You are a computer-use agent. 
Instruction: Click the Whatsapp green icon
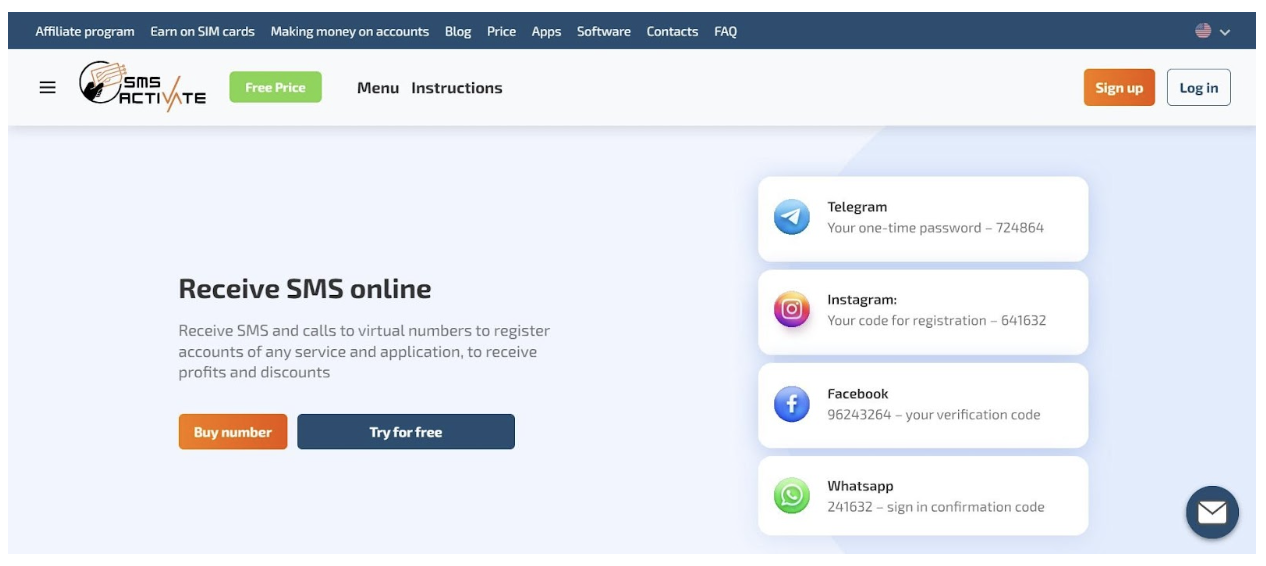[x=791, y=496]
